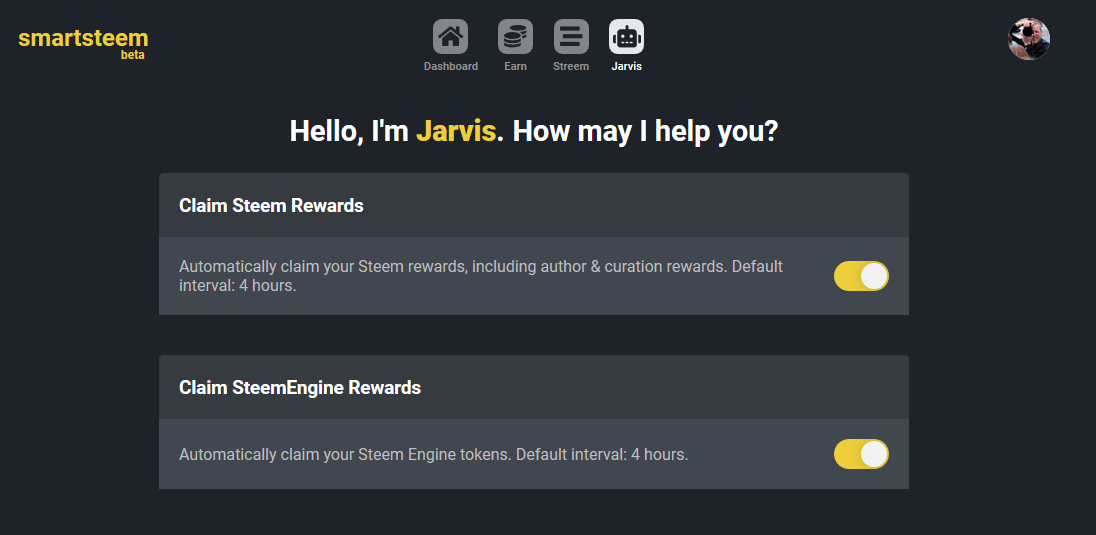Screen dimensions: 1096x535
Task: Click the Claim Steem Rewards header
Action: point(271,206)
